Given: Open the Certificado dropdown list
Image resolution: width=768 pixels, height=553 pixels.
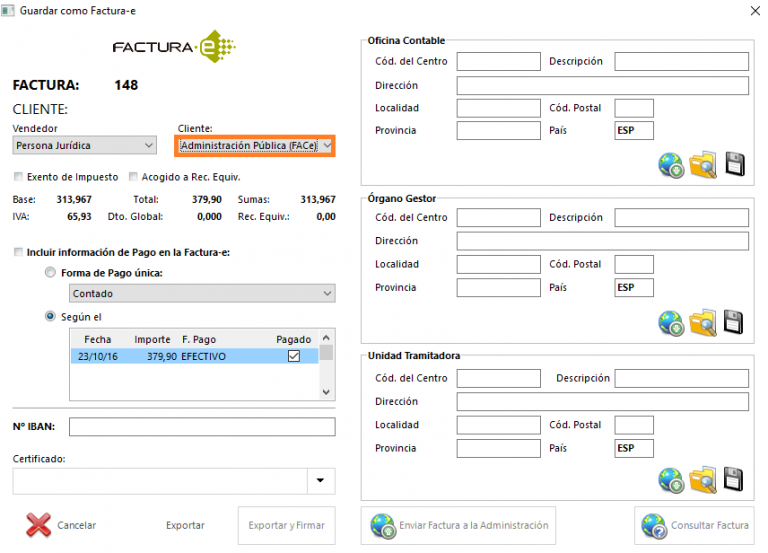Looking at the screenshot, I should pos(320,481).
